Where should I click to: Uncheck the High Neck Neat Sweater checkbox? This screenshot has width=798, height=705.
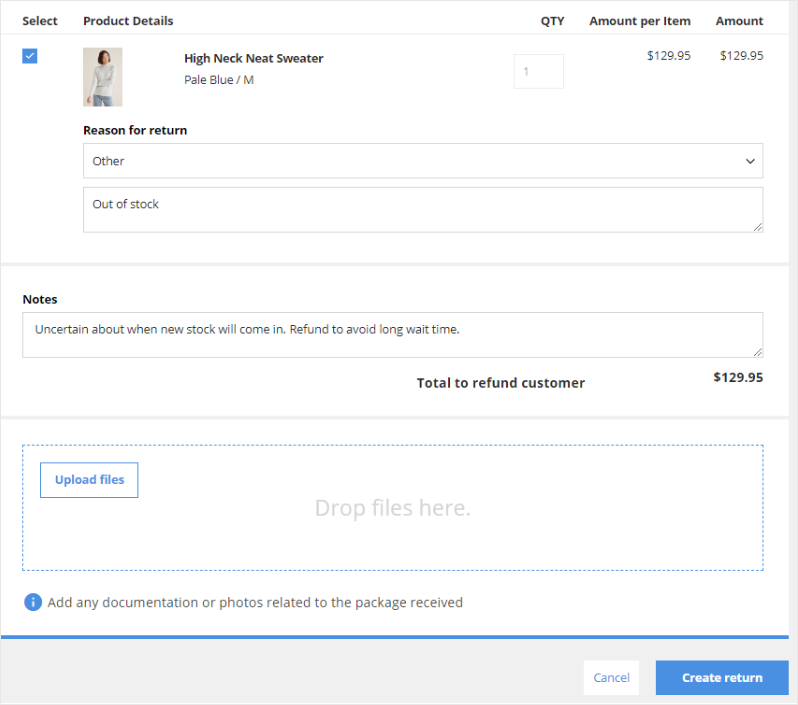[30, 55]
